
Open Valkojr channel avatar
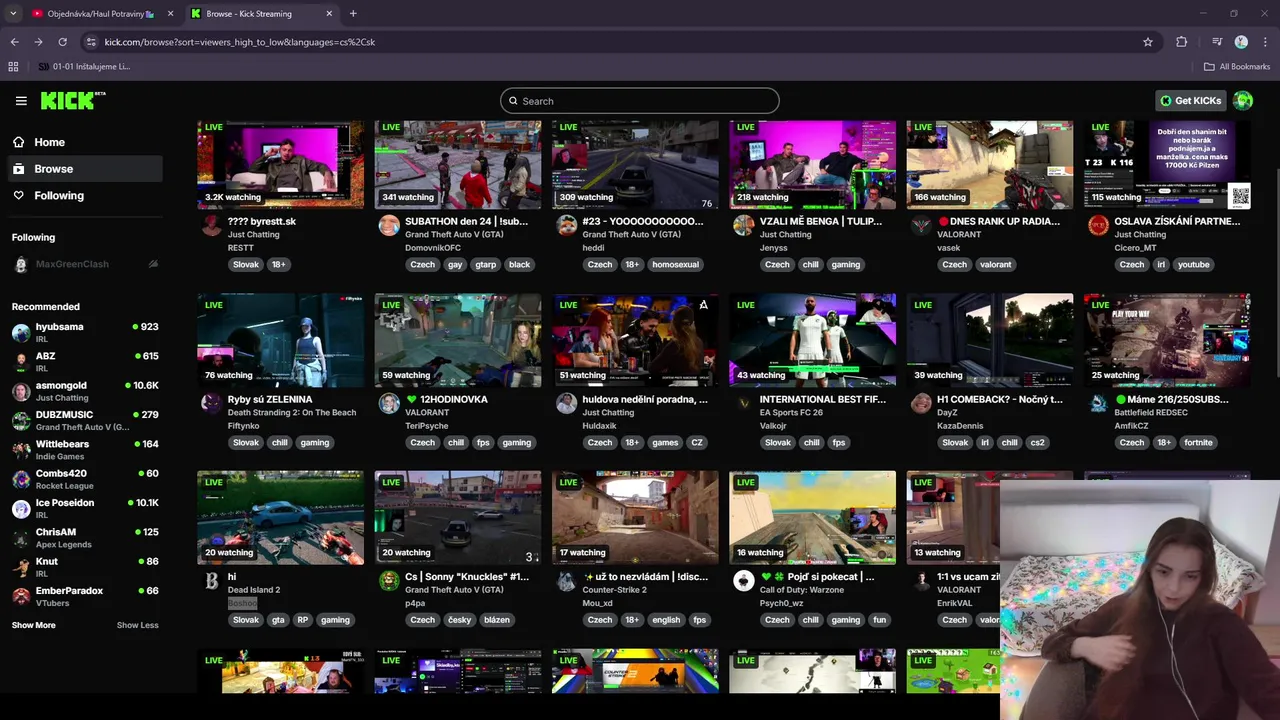click(743, 403)
